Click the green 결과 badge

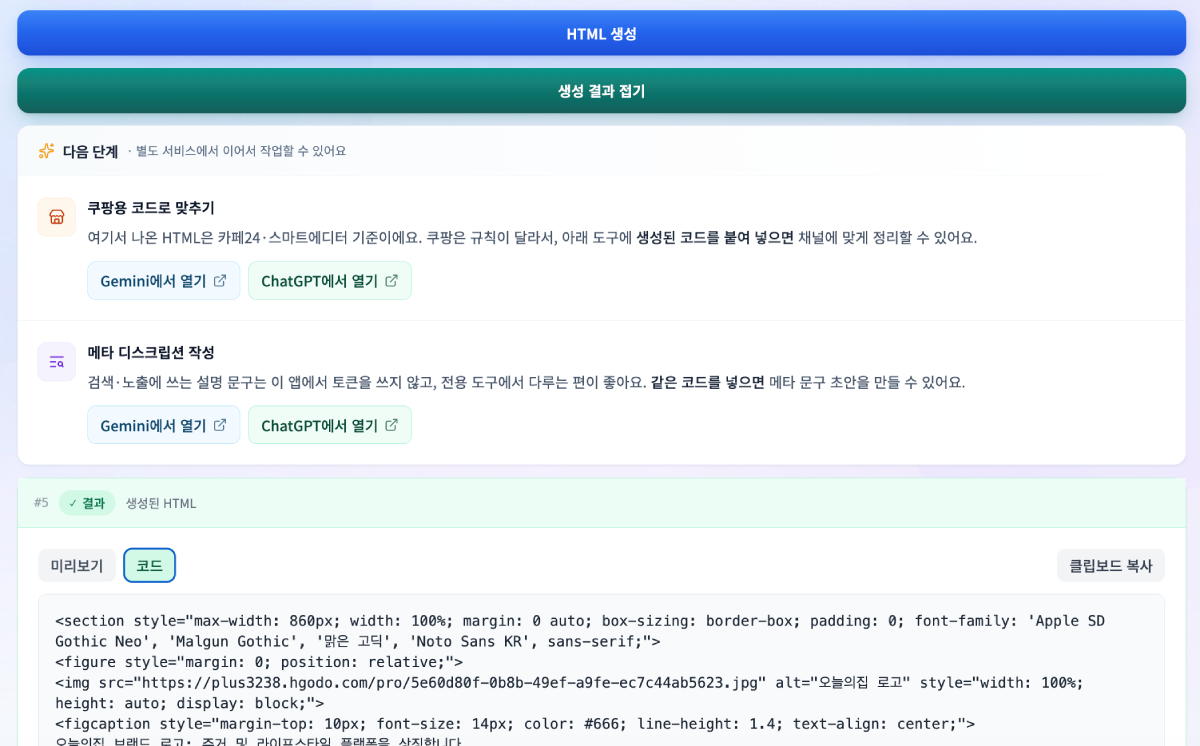(x=87, y=503)
